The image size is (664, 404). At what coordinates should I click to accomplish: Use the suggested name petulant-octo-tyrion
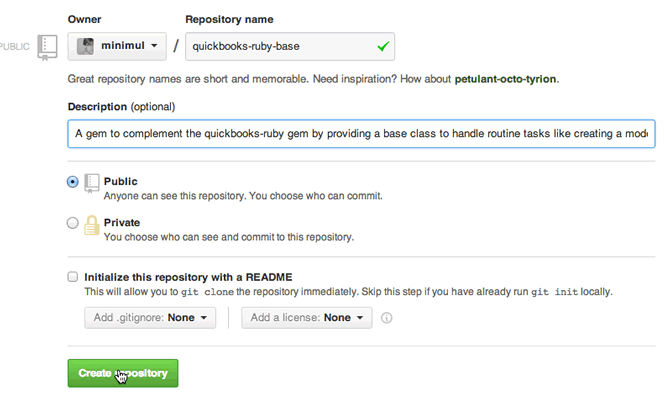pyautogui.click(x=505, y=79)
